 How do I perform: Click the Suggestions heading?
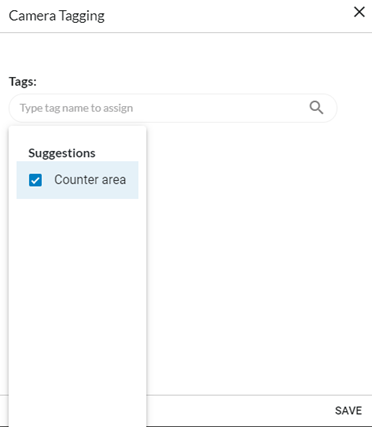(x=62, y=153)
